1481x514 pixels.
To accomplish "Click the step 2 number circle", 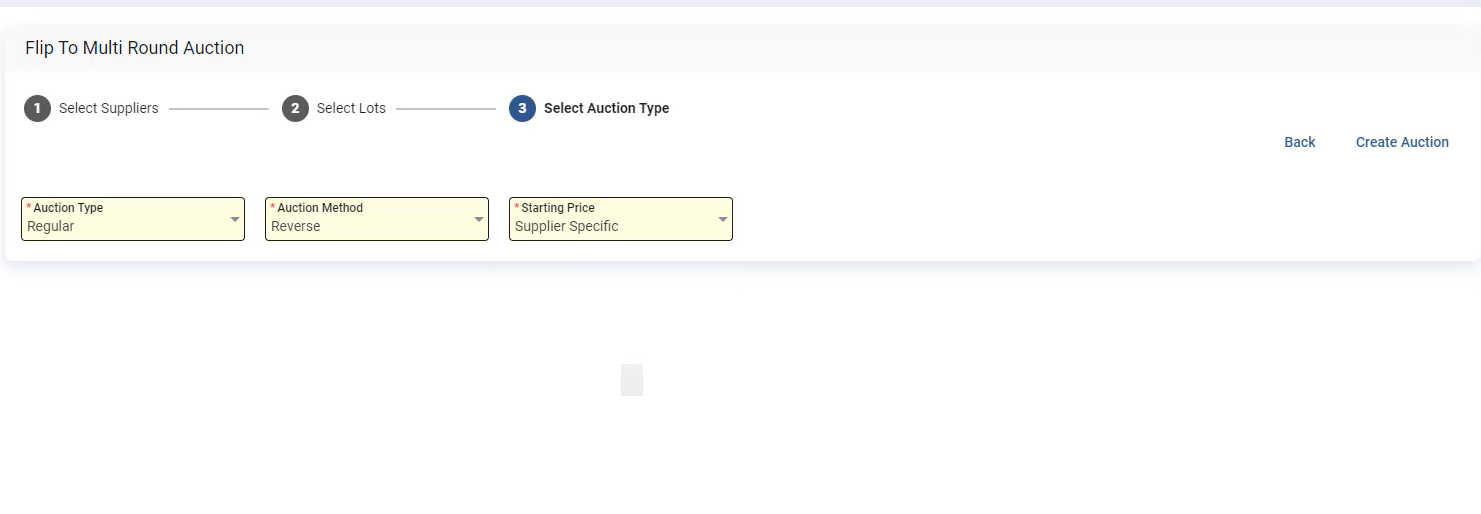I will click(x=295, y=108).
